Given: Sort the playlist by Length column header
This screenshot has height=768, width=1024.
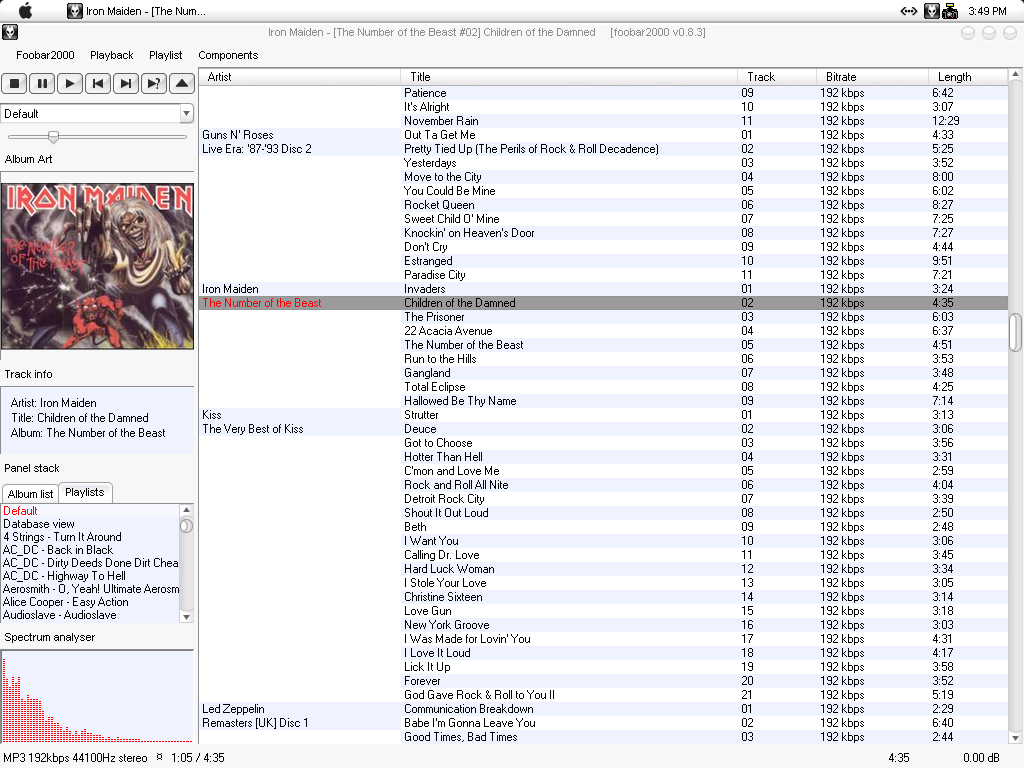Looking at the screenshot, I should [954, 77].
